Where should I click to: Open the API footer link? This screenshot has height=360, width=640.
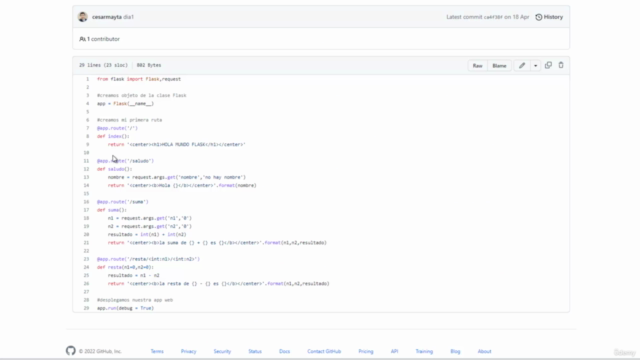click(x=394, y=351)
